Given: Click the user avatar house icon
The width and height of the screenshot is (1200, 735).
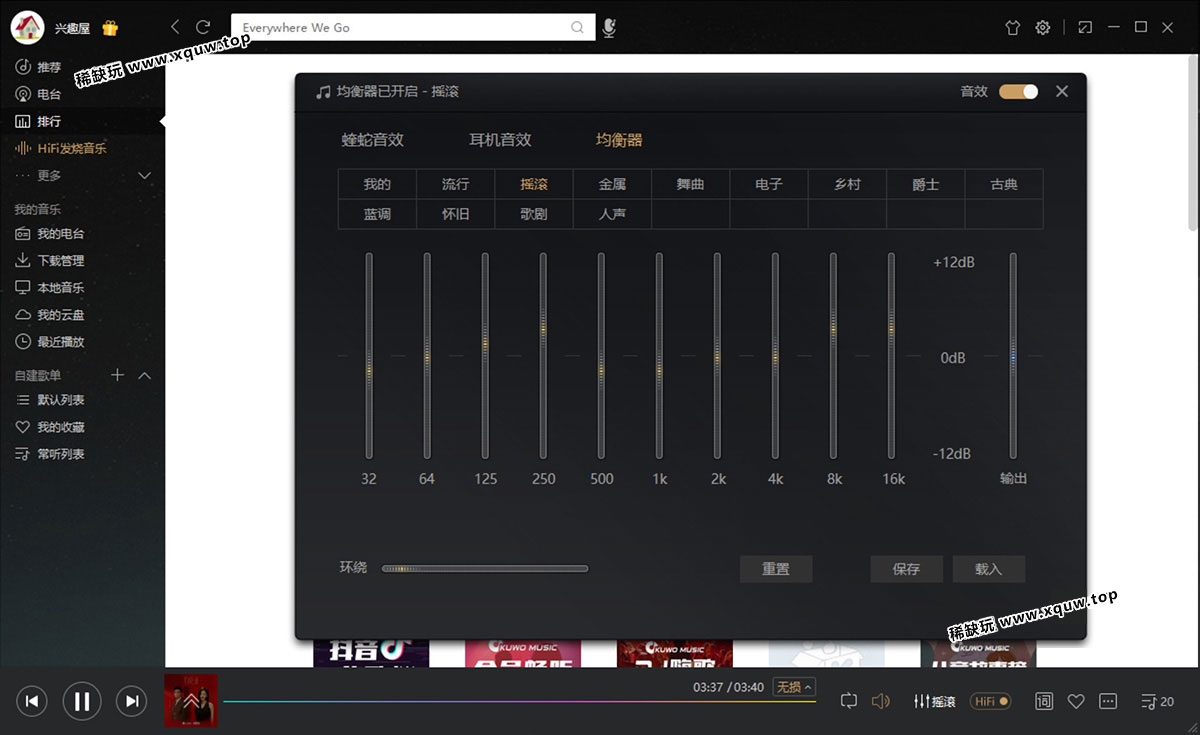Looking at the screenshot, I should coord(27,27).
